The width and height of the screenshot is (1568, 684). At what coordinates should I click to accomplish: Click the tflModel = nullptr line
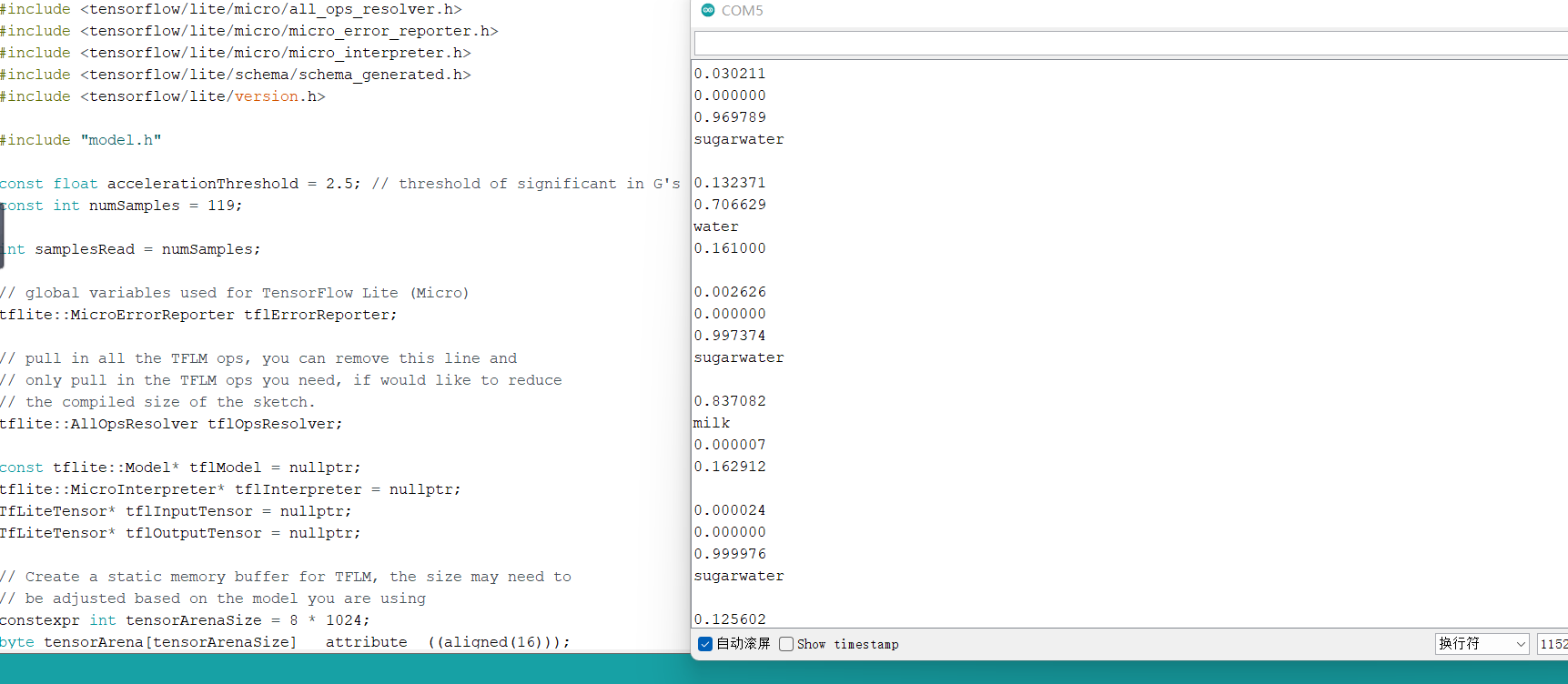181,468
